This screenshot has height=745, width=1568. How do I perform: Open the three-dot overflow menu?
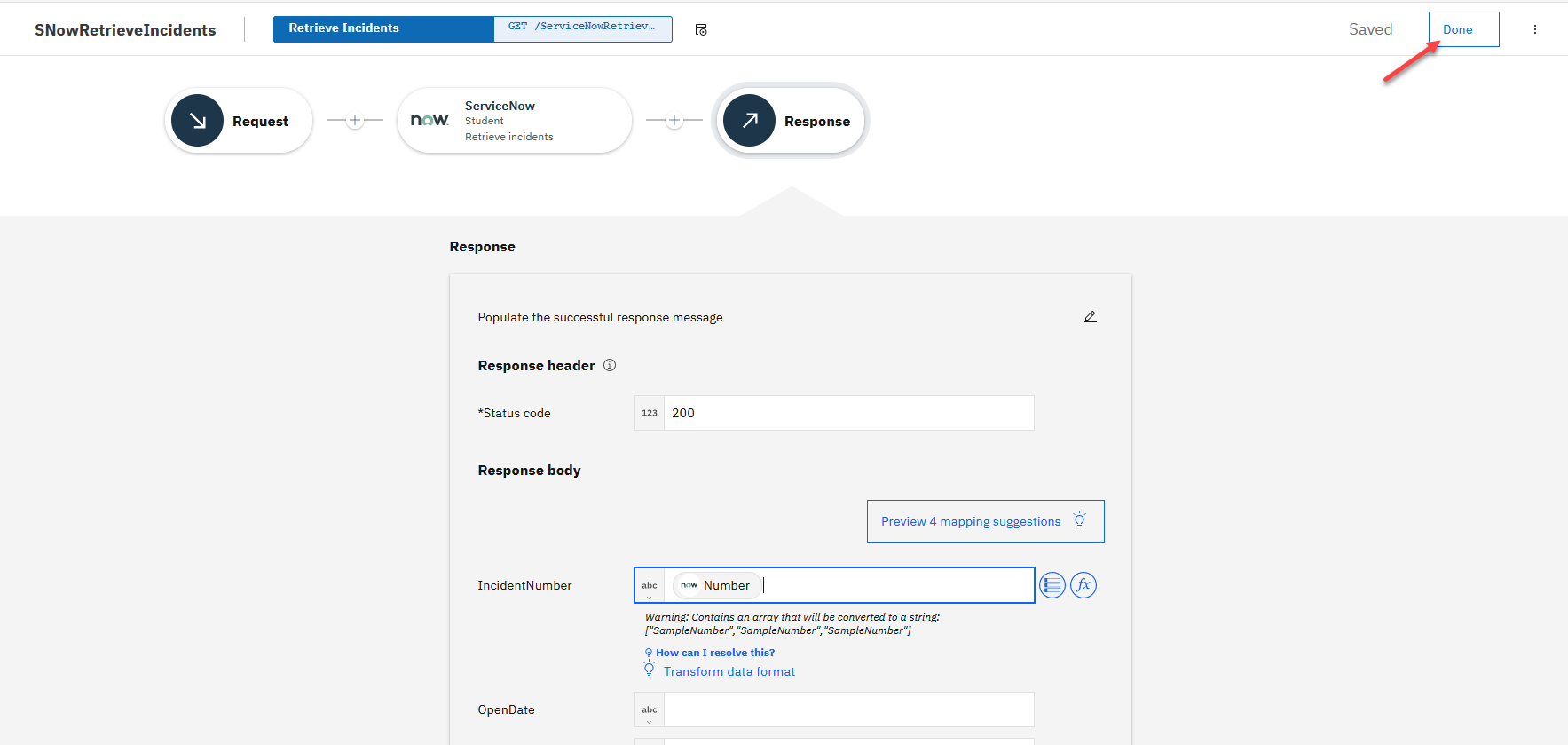pos(1534,29)
